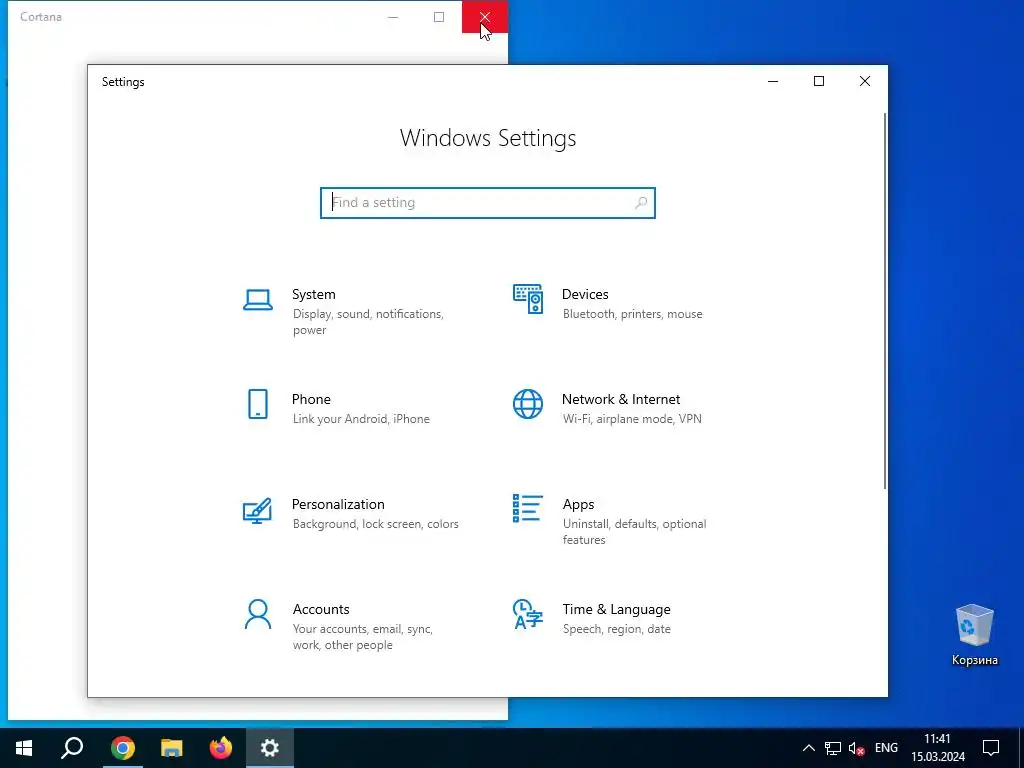Image resolution: width=1024 pixels, height=768 pixels.
Task: Maximize the Cortana window
Action: 439,17
